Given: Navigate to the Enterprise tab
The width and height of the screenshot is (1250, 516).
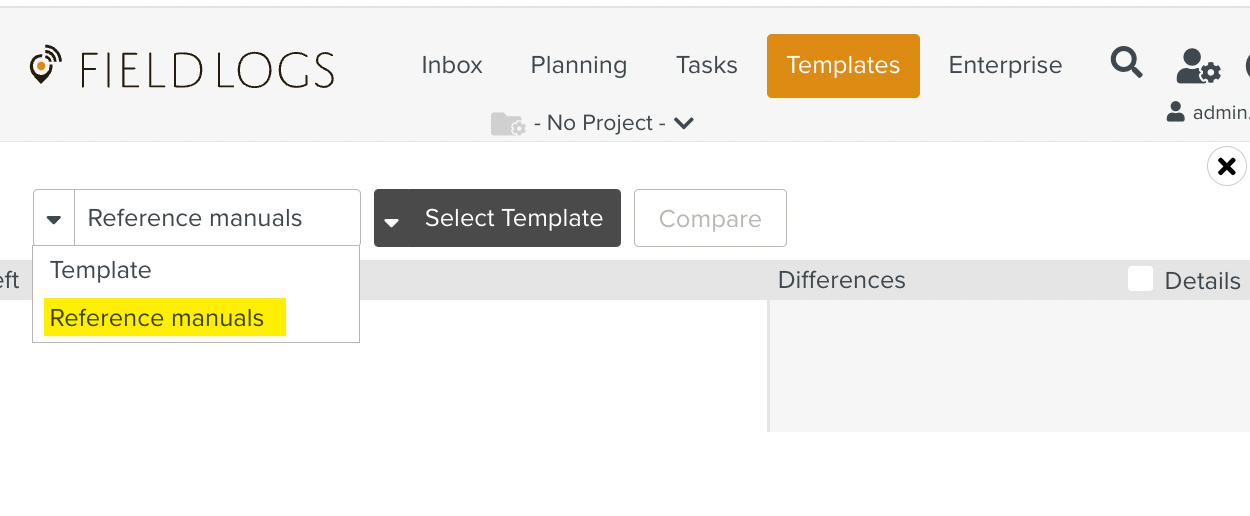Looking at the screenshot, I should click(1005, 66).
